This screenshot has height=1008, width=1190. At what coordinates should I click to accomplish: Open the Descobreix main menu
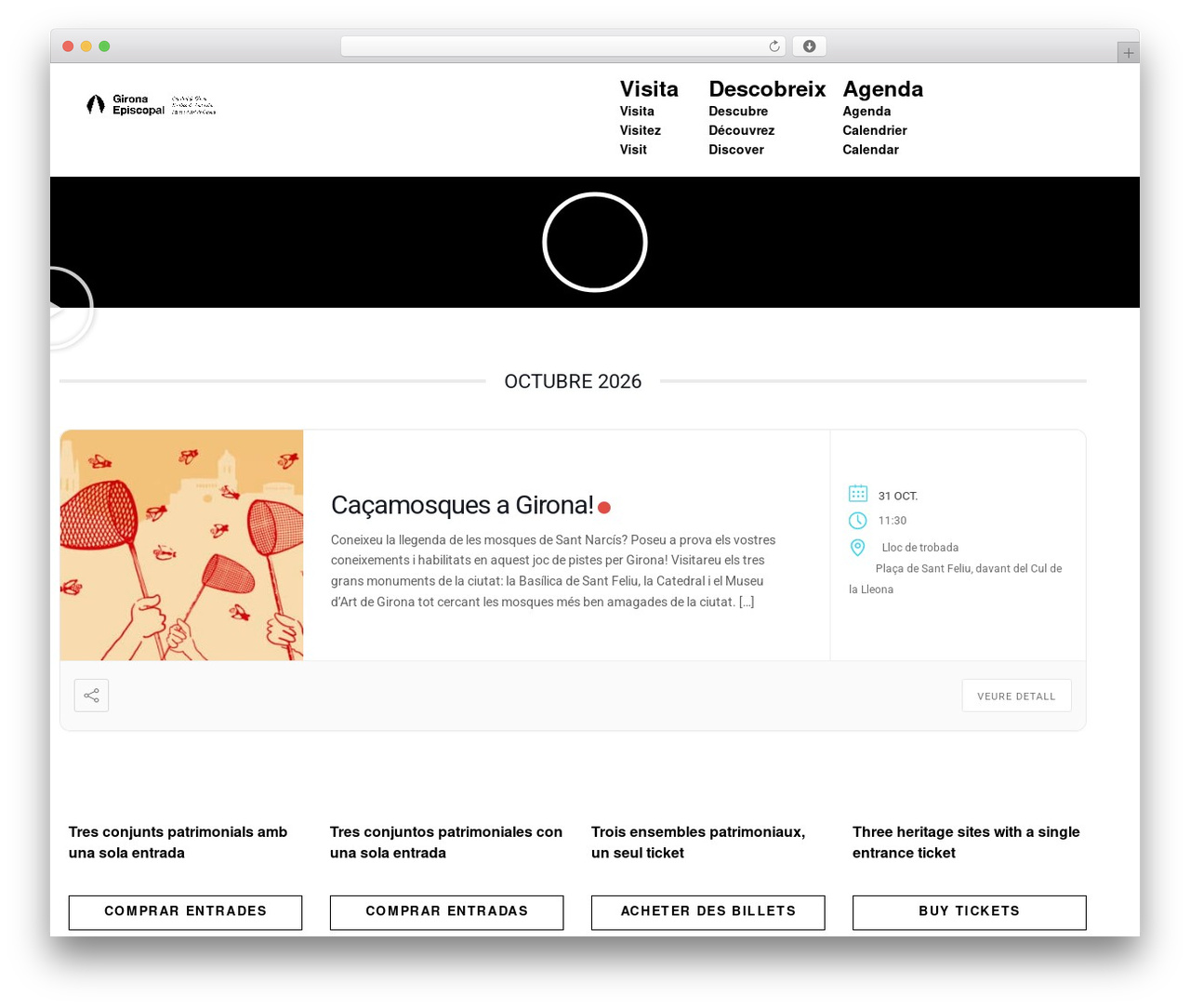click(767, 89)
